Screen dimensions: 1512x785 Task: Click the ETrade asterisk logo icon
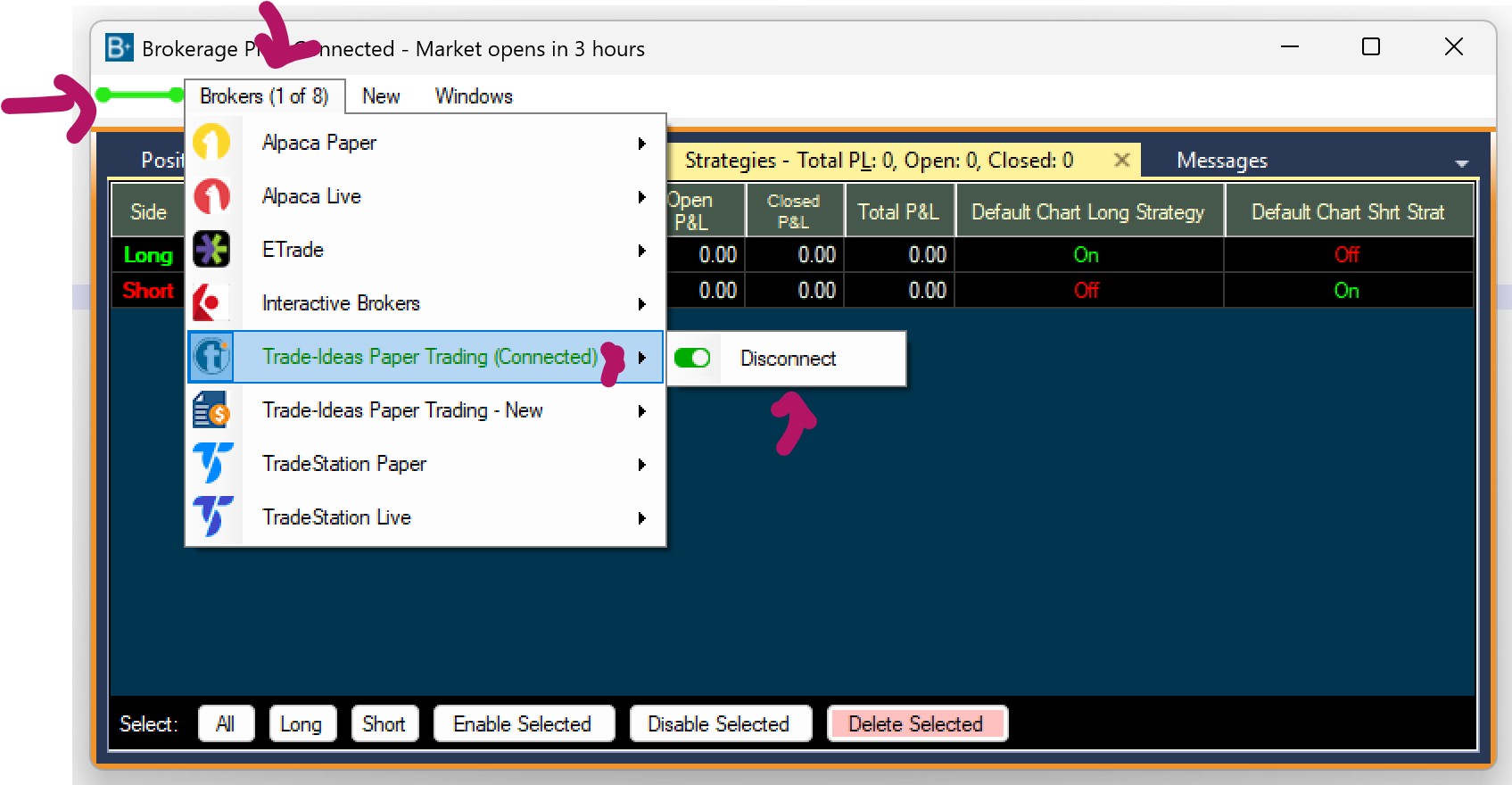(211, 250)
